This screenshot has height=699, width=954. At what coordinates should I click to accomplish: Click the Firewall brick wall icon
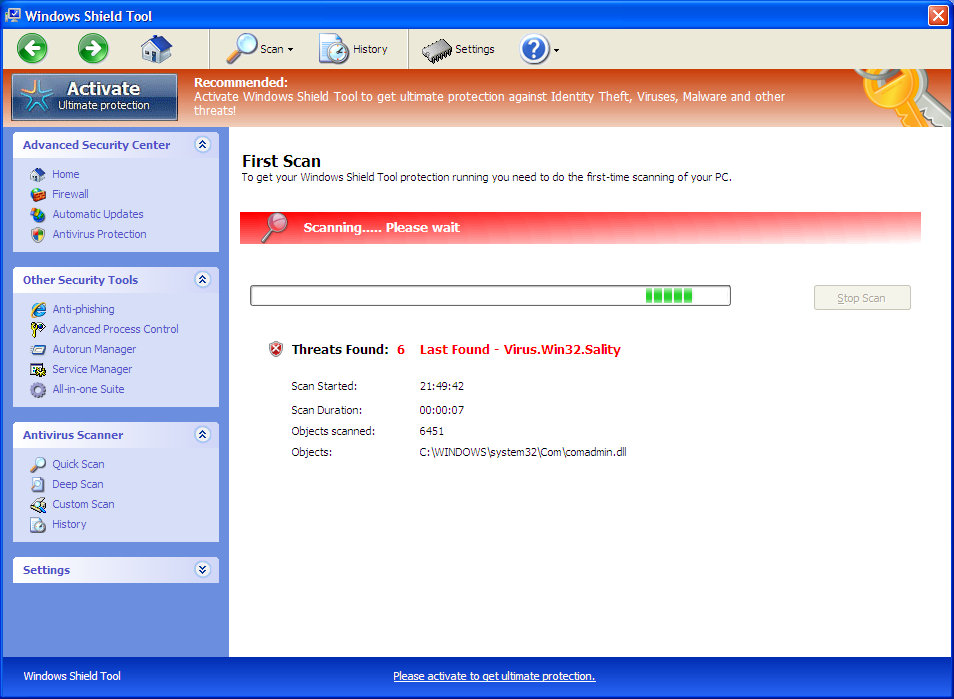click(38, 195)
